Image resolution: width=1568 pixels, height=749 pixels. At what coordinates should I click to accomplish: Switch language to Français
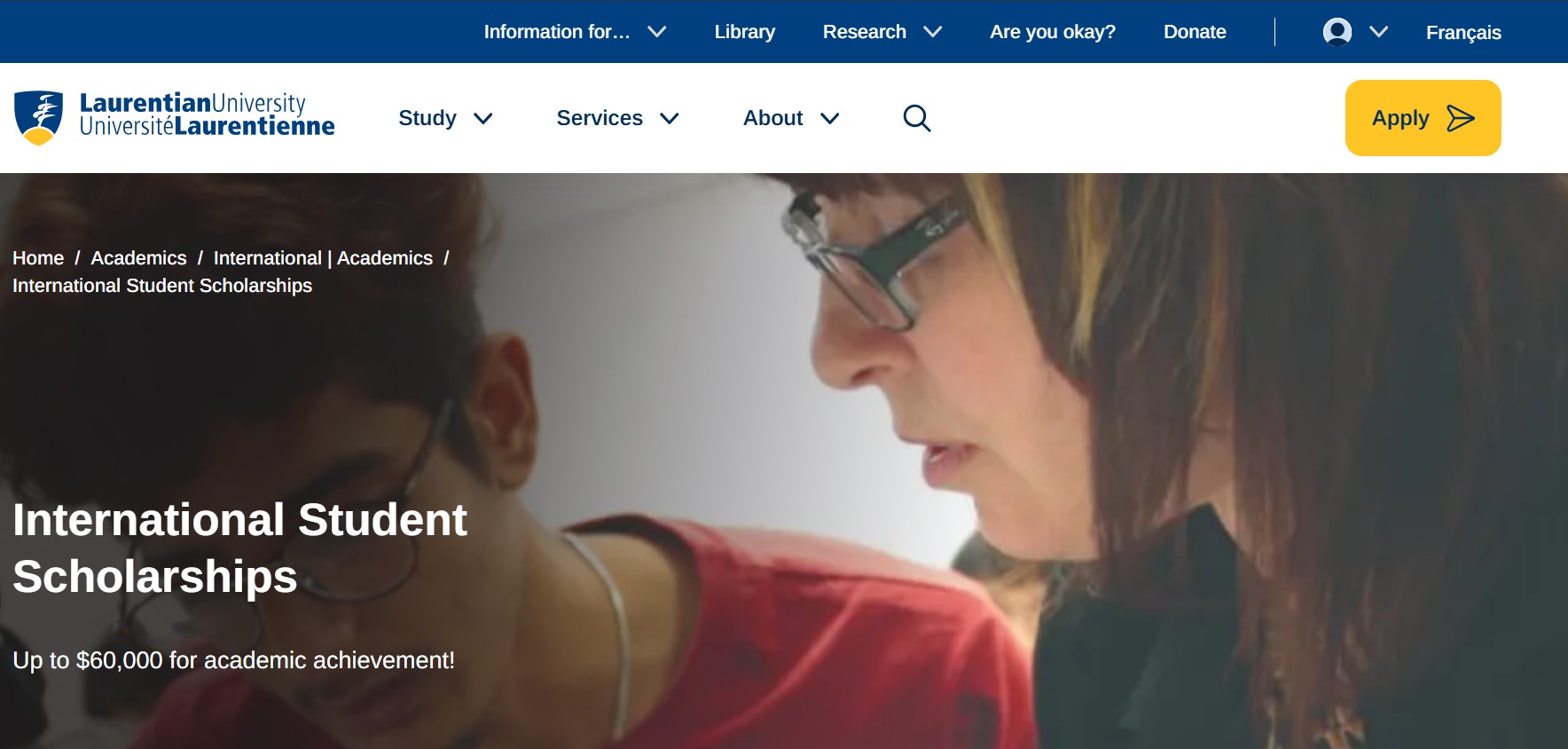[x=1463, y=33]
